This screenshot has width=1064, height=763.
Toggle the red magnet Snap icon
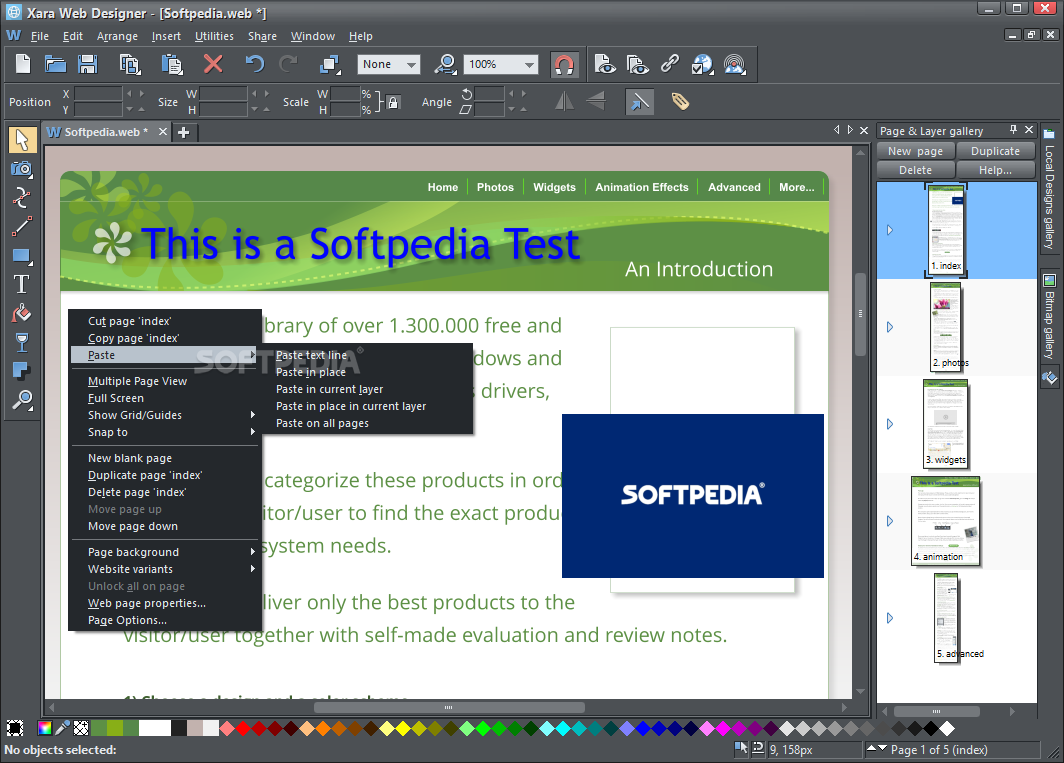(564, 64)
